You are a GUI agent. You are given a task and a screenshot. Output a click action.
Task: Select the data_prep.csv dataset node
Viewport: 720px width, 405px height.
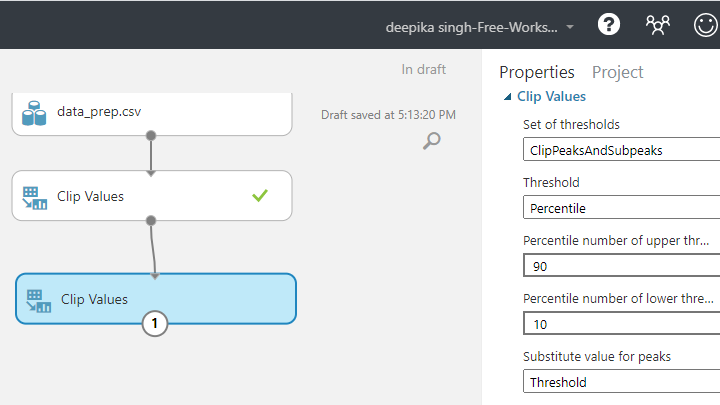152,113
